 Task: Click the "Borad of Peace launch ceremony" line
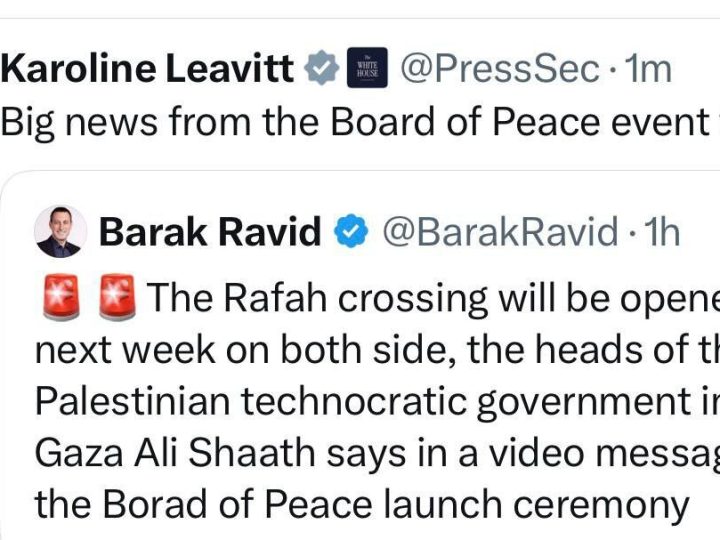pyautogui.click(x=360, y=504)
